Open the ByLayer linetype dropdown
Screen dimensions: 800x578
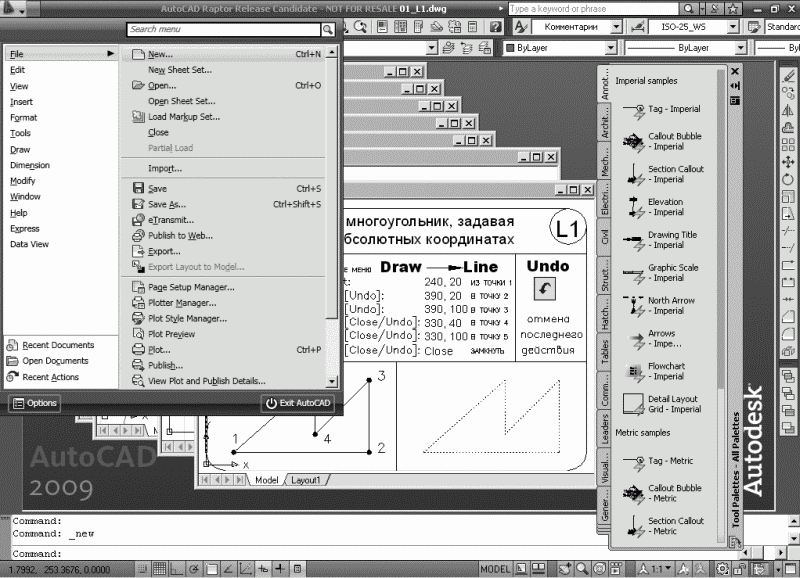click(x=741, y=48)
